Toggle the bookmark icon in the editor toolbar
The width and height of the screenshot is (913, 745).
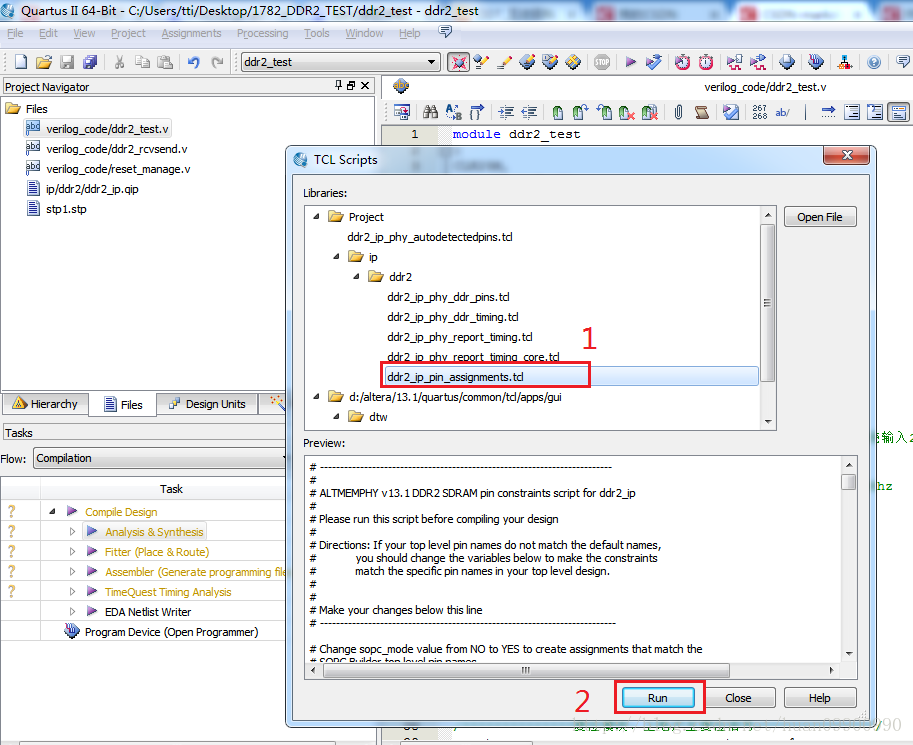(x=557, y=112)
